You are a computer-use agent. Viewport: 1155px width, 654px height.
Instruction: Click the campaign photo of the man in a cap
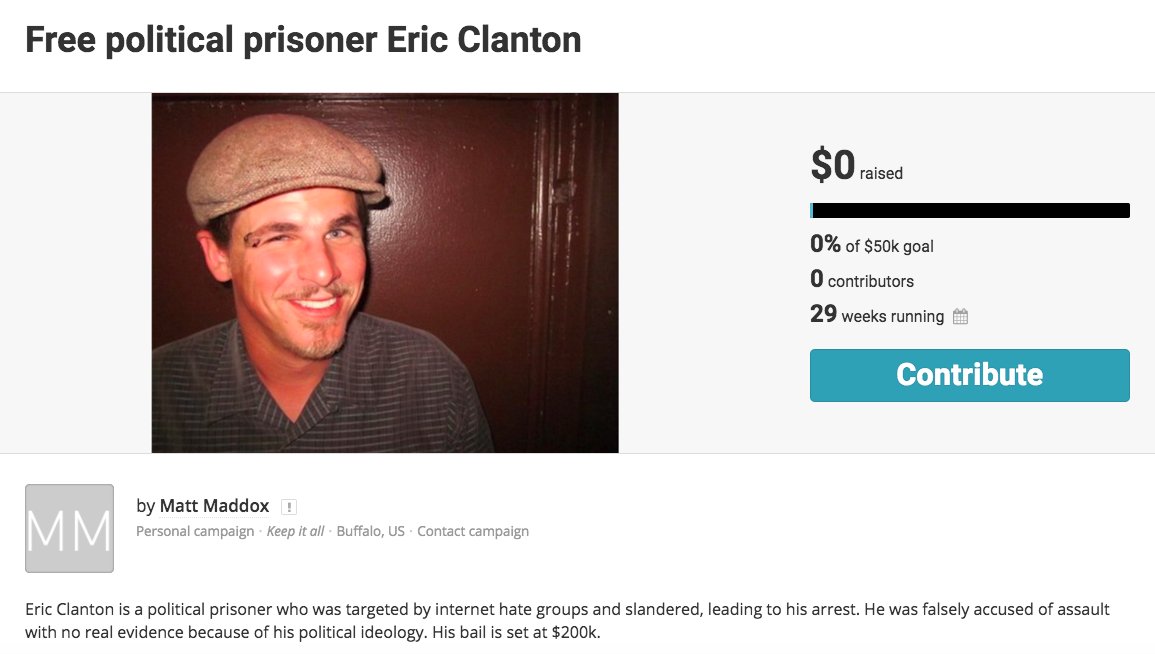pyautogui.click(x=385, y=273)
